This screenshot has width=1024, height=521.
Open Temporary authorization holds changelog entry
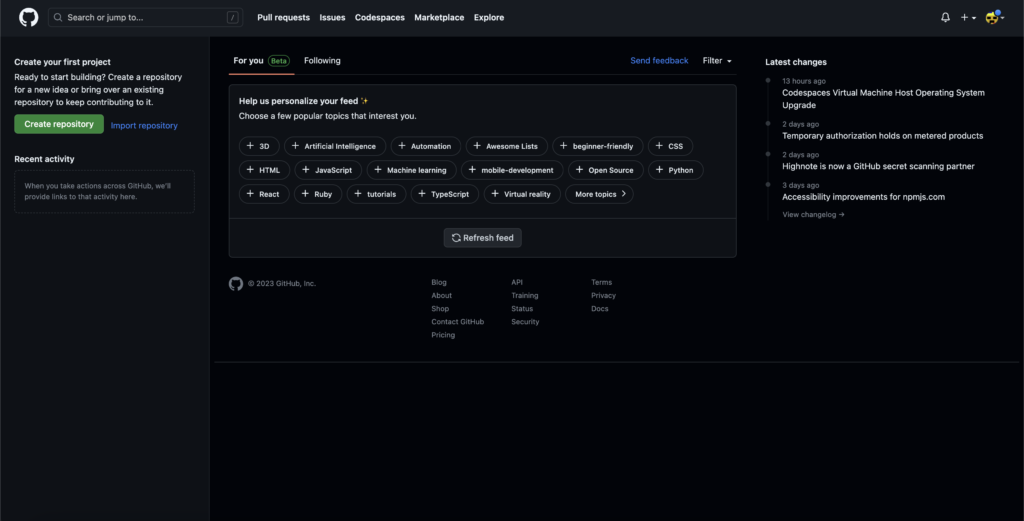882,136
